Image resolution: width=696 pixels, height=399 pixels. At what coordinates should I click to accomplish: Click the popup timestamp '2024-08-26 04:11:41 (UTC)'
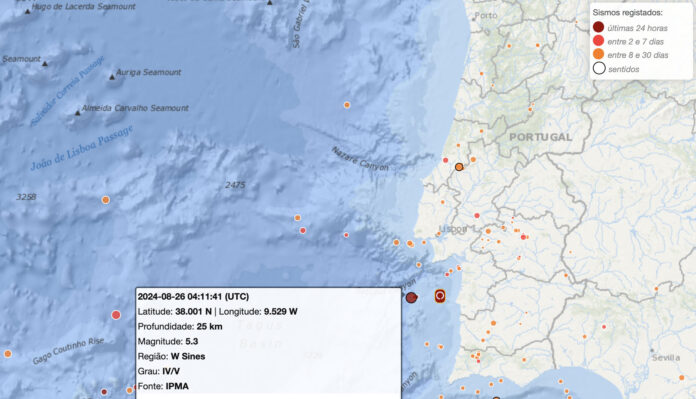point(193,296)
